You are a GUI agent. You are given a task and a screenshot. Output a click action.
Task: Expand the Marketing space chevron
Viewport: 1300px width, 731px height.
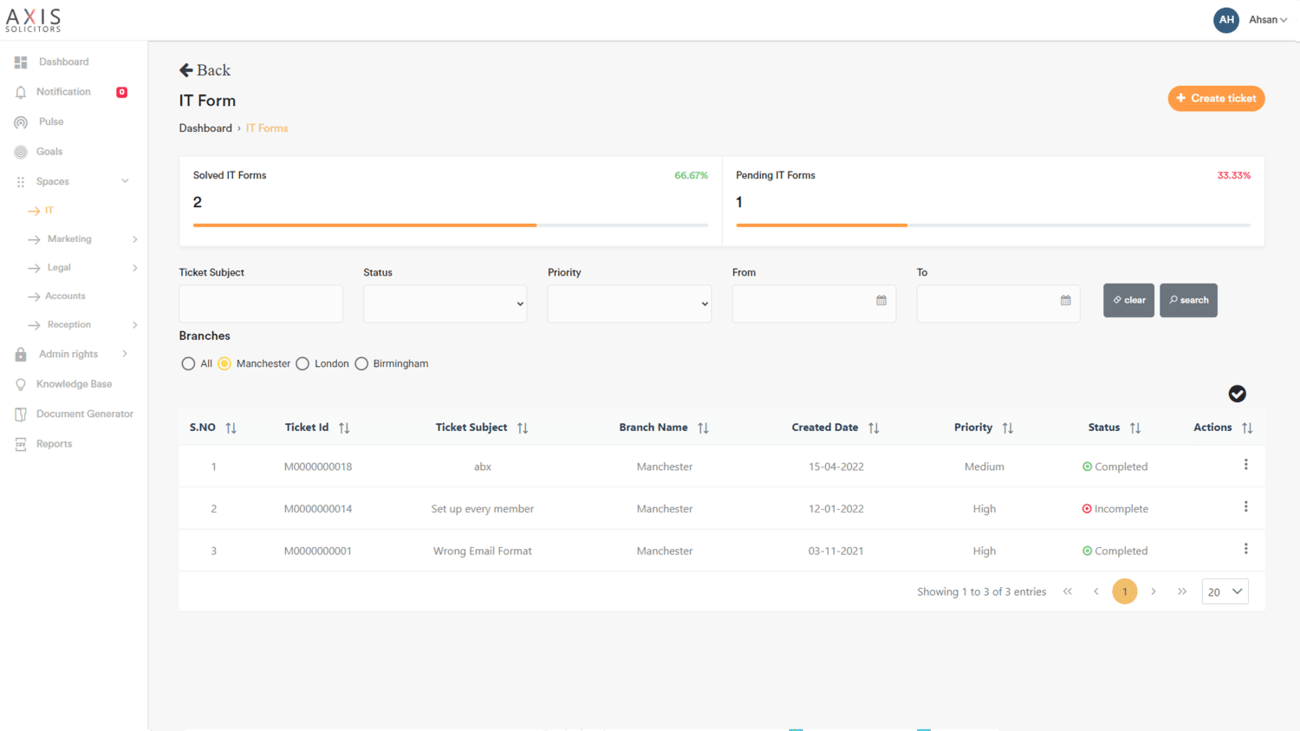pos(135,240)
